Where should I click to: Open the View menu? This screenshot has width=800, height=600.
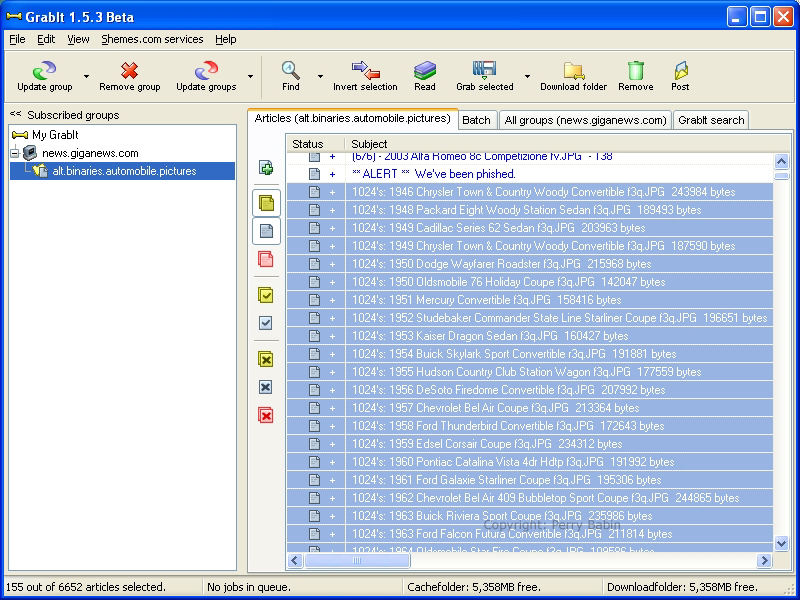coord(78,39)
